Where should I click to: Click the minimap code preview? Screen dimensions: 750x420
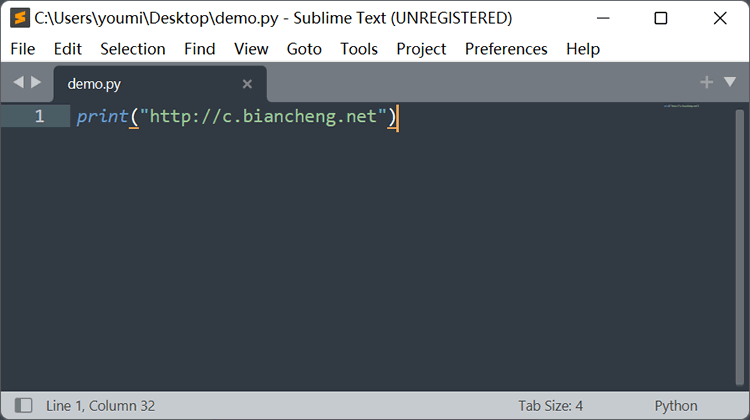[x=681, y=106]
